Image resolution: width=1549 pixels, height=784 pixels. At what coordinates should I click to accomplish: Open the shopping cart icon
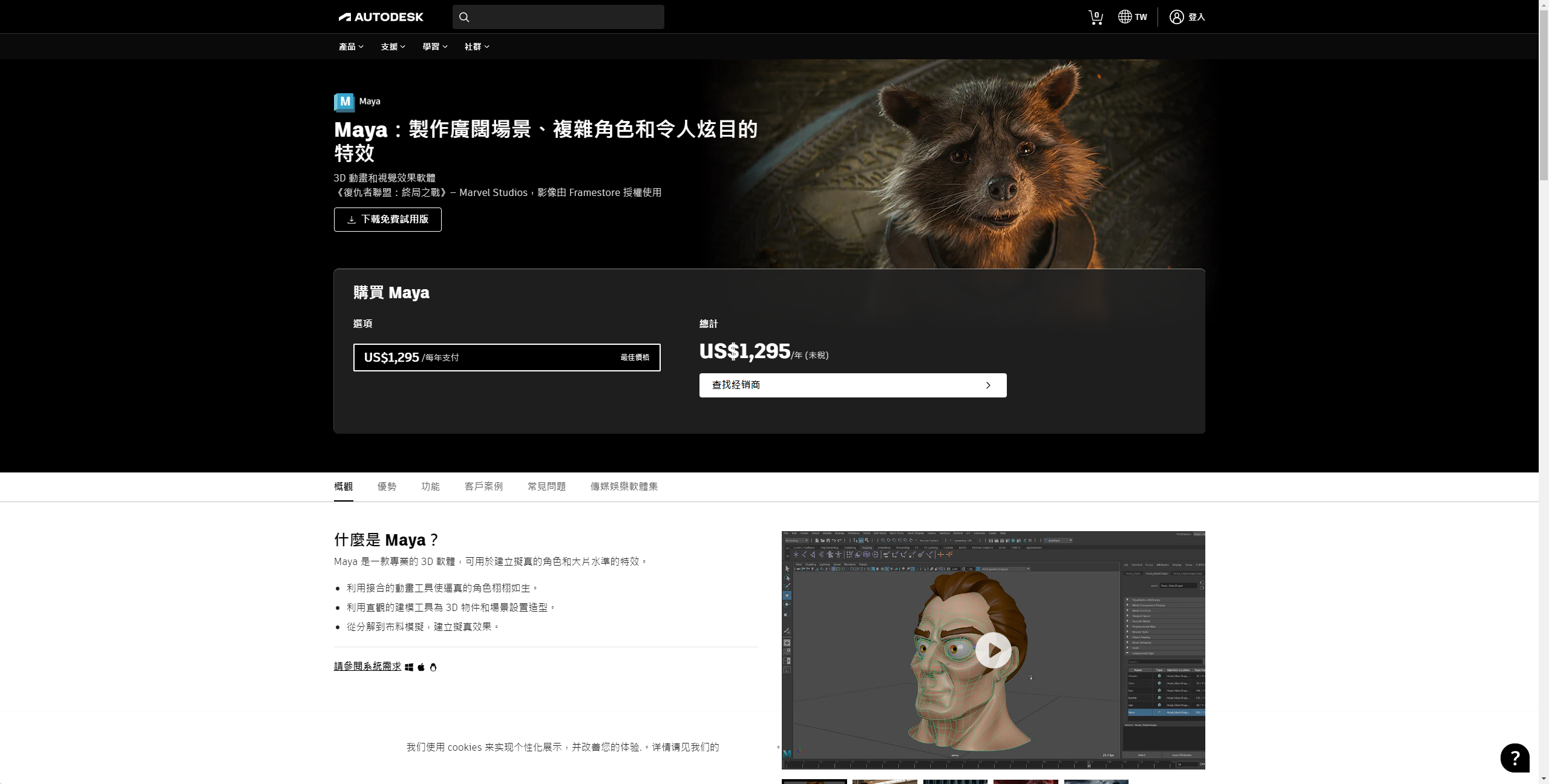(1095, 18)
